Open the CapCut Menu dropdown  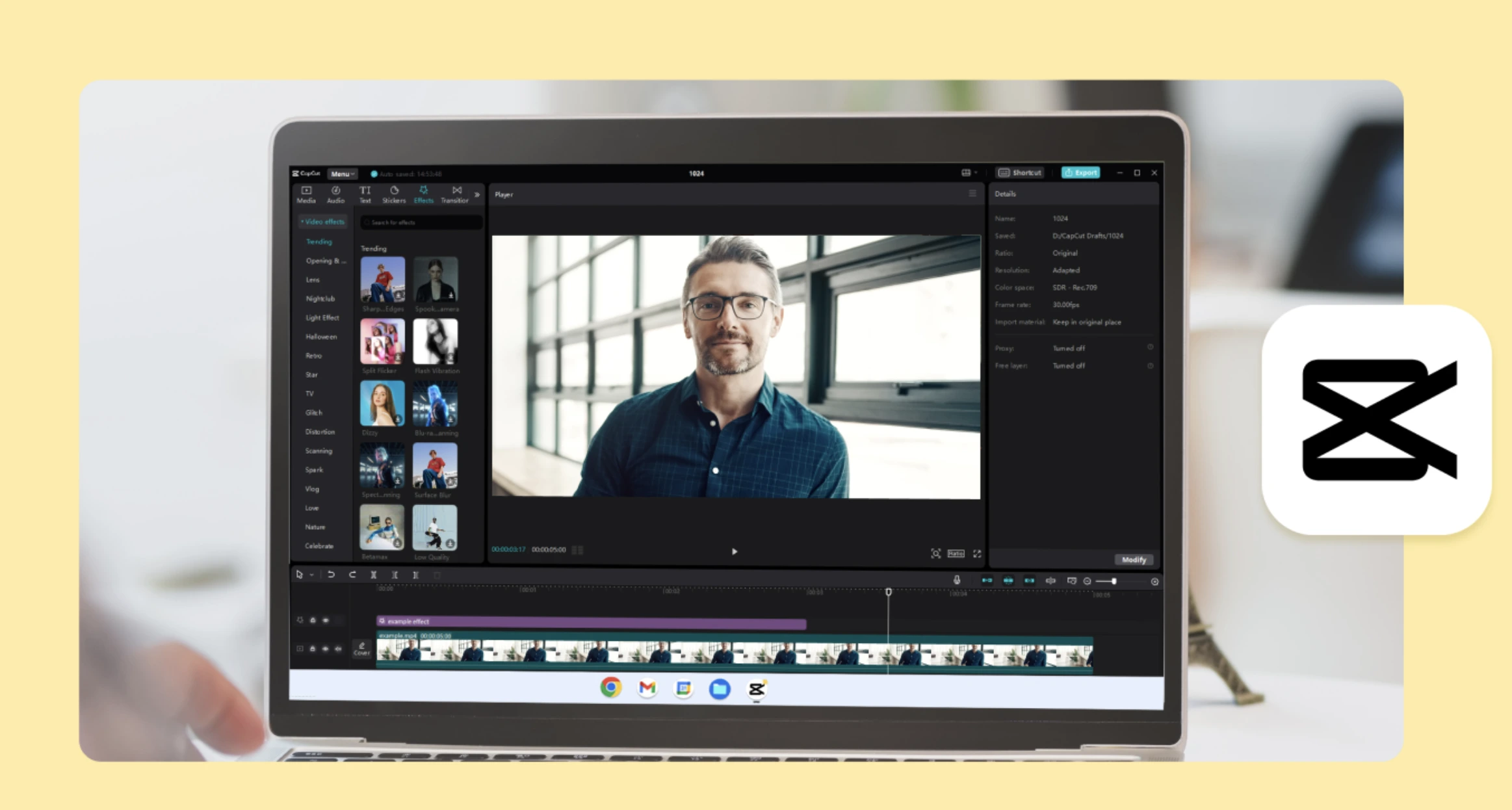(x=342, y=174)
